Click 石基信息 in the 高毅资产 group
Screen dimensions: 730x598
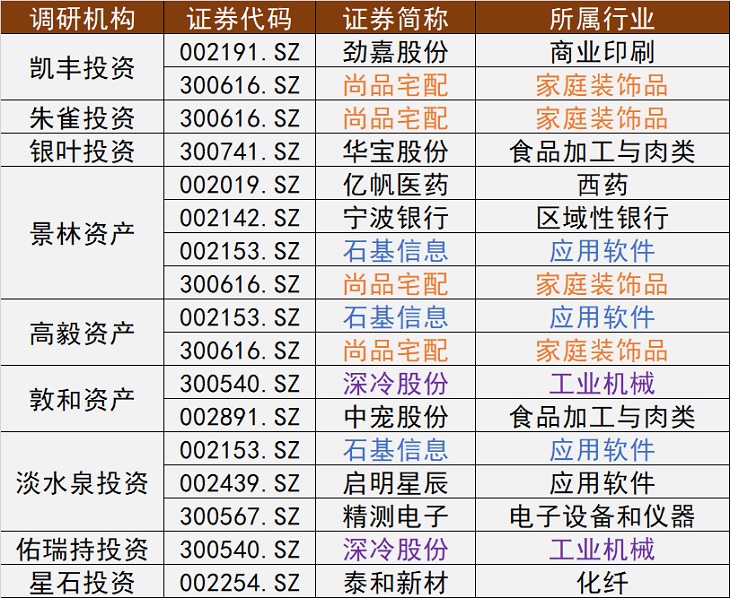395,316
